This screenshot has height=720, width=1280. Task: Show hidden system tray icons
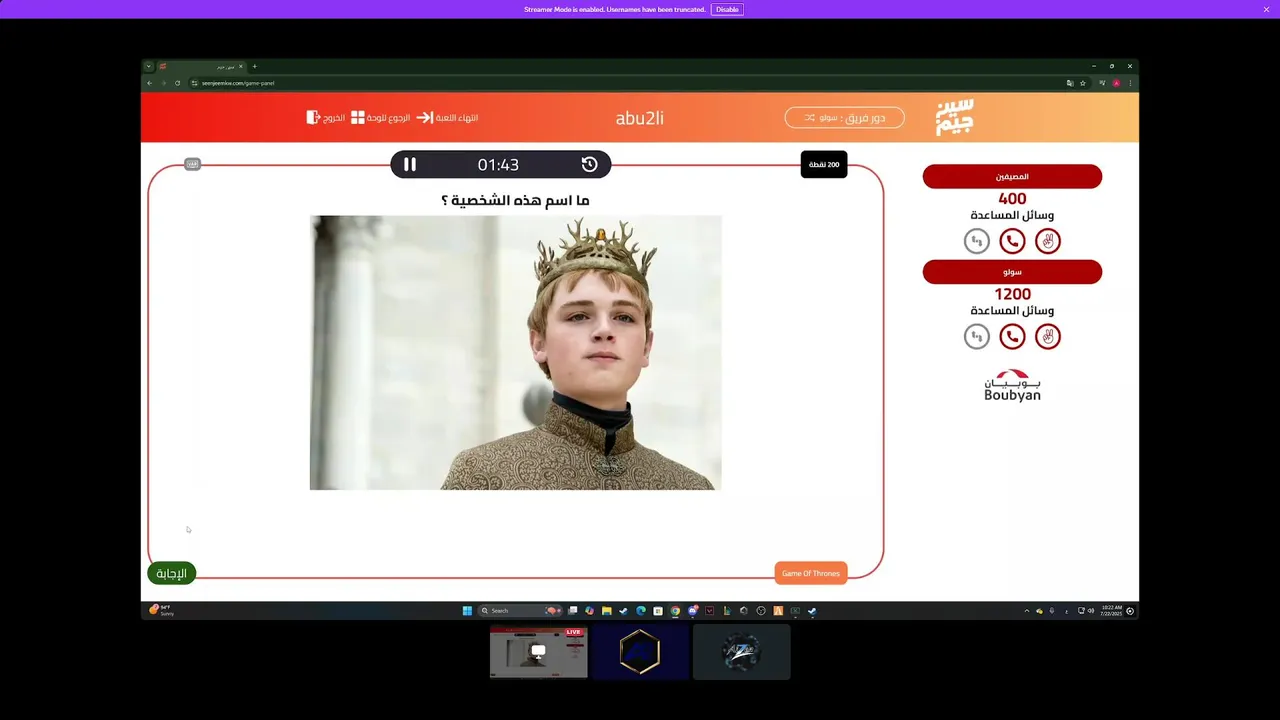tap(1026, 611)
